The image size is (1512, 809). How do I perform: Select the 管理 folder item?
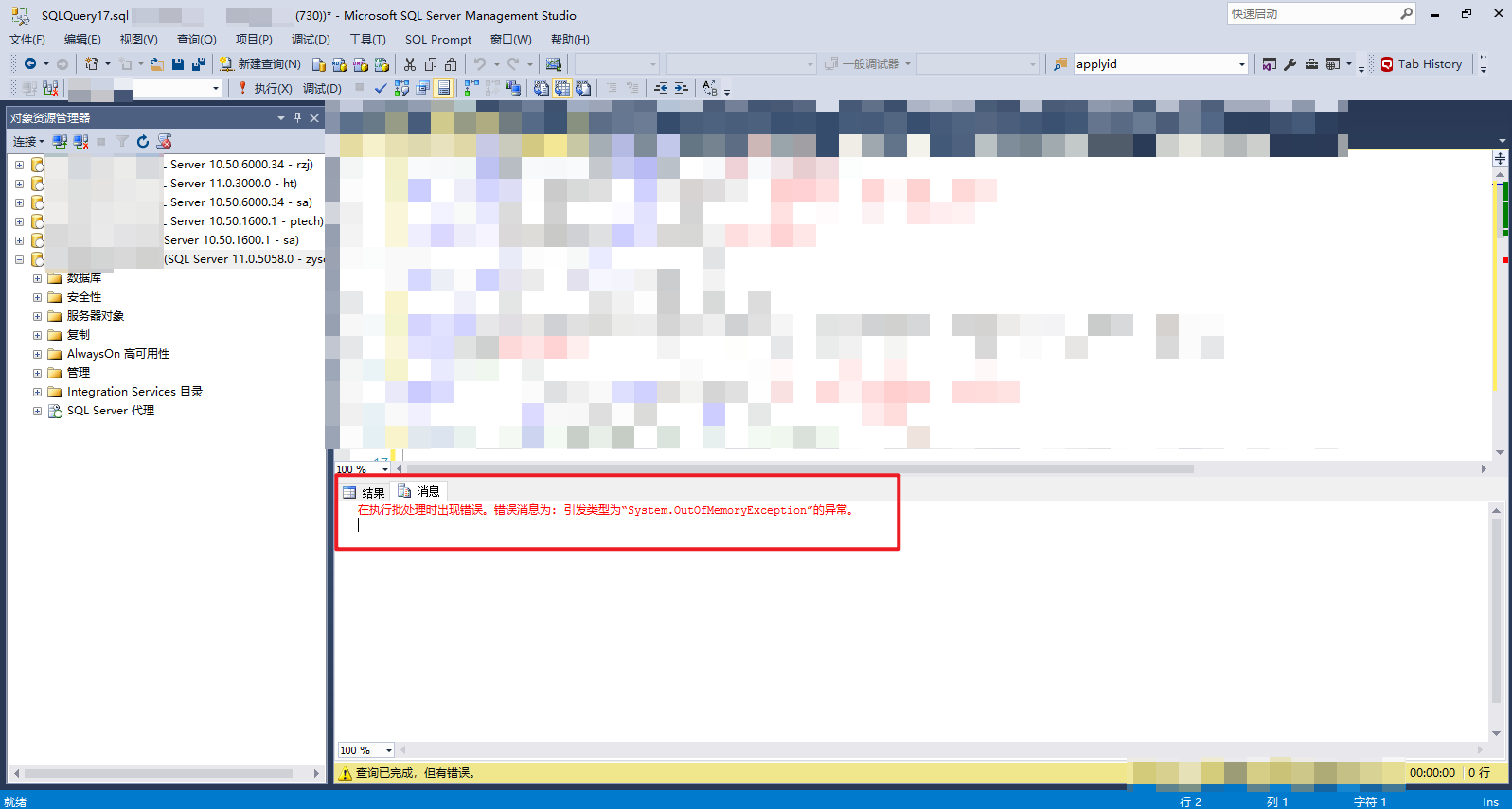point(79,373)
